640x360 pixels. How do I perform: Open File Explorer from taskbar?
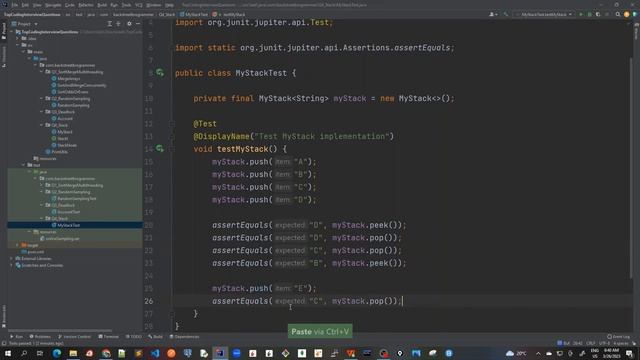coord(73,353)
